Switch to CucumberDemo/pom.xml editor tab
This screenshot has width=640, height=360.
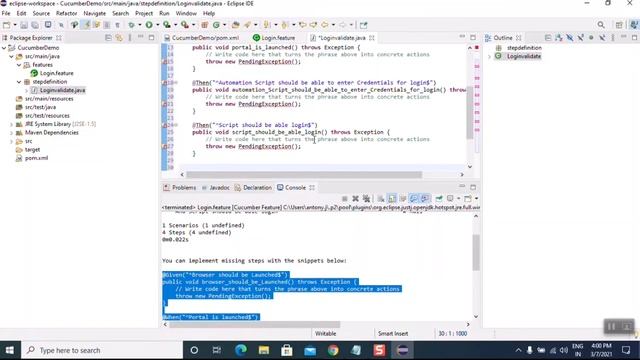point(202,38)
